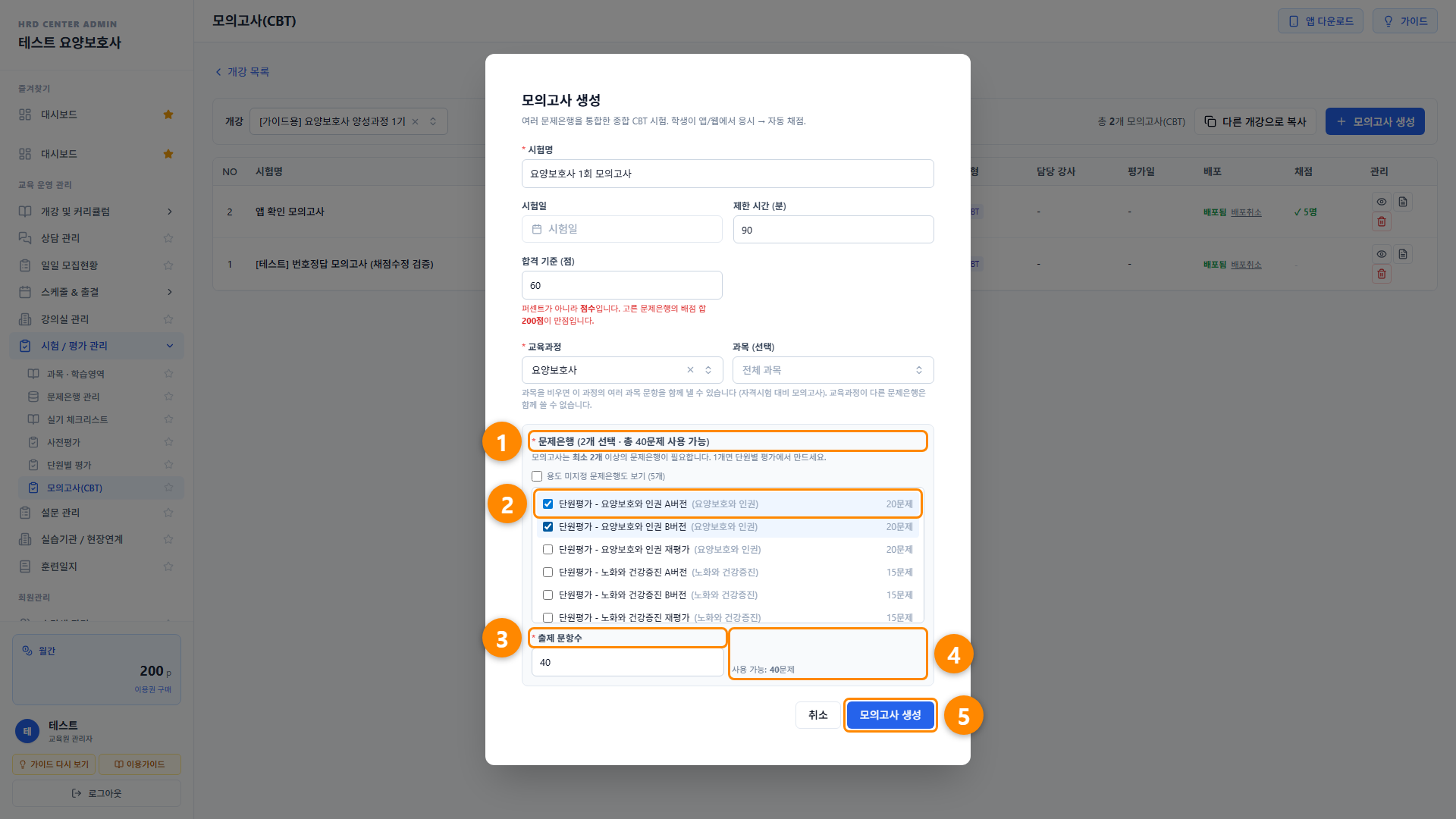Click the 합격 기준 input with 60

click(x=622, y=285)
